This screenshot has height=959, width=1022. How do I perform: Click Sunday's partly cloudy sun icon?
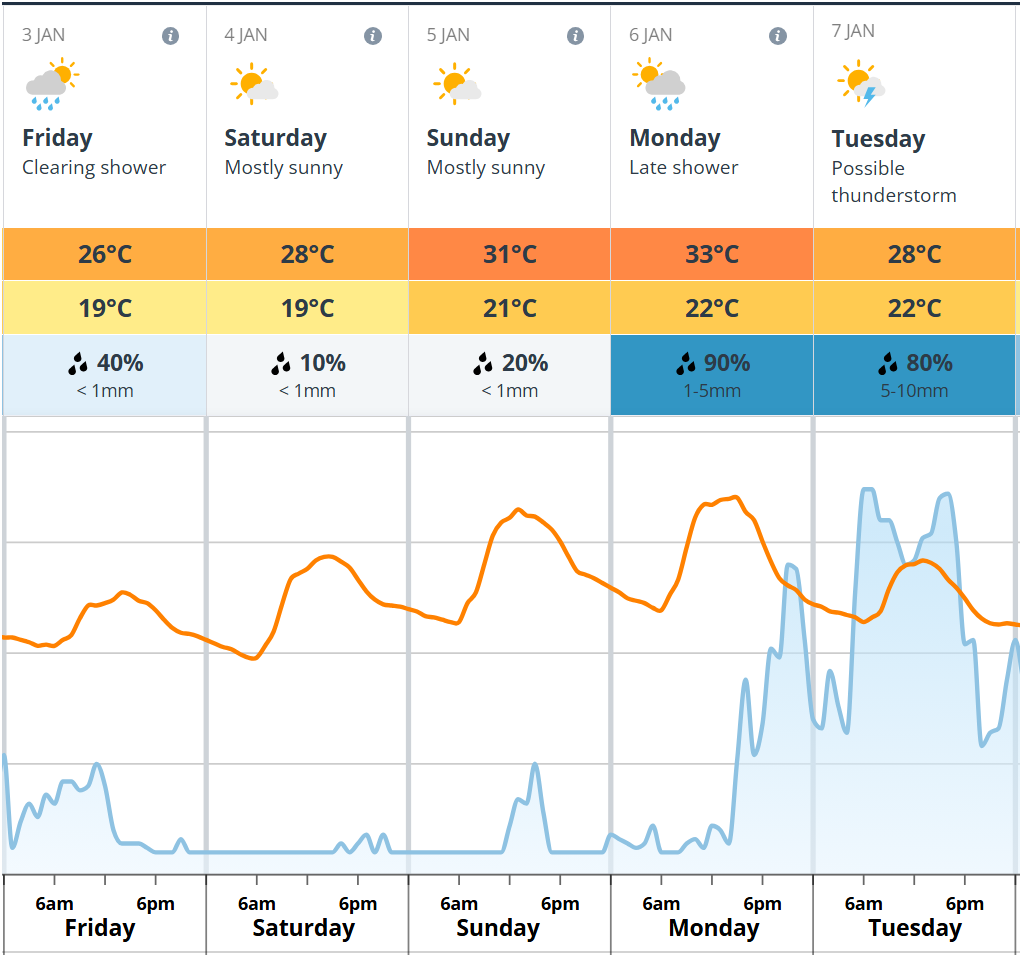[457, 84]
